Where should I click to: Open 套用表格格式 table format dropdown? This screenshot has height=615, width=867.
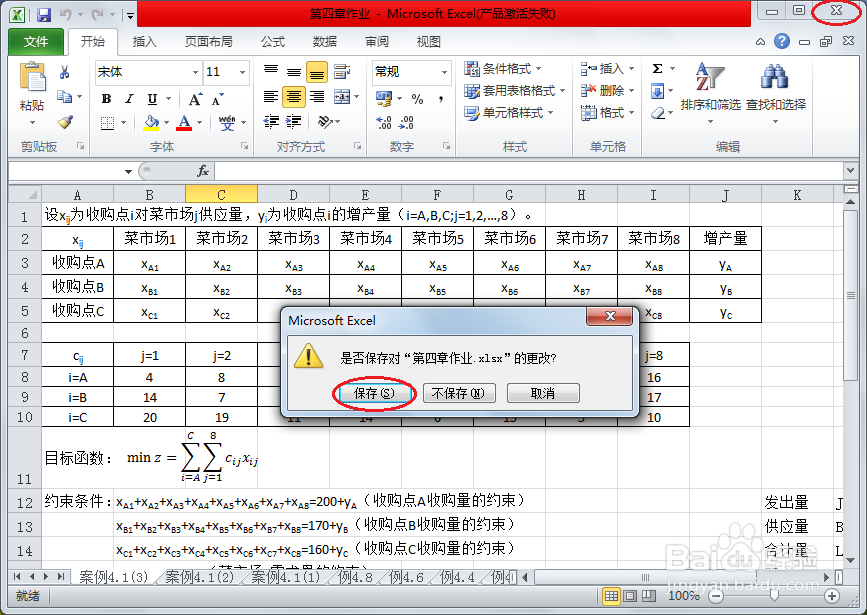tap(515, 91)
